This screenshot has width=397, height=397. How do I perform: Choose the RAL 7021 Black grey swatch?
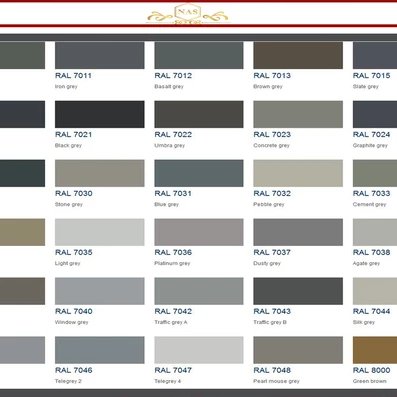[100, 114]
